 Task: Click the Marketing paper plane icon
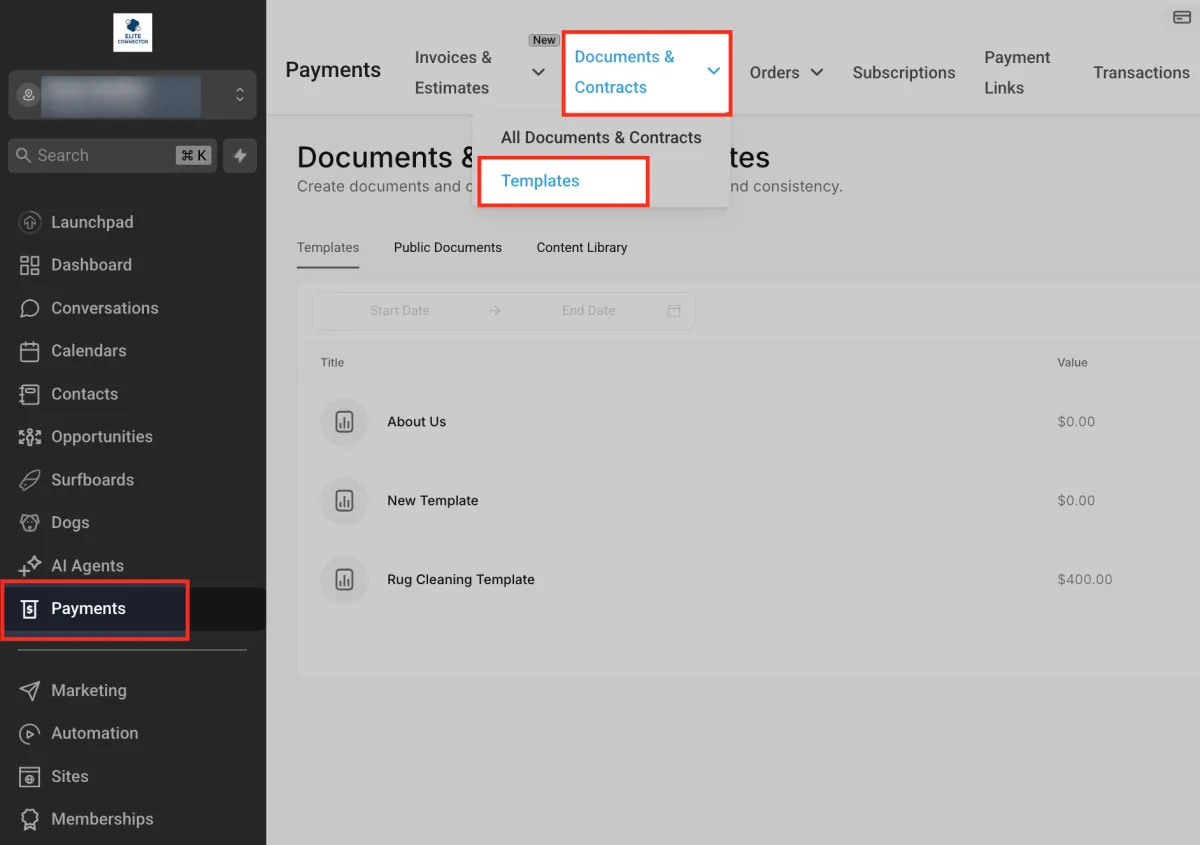coord(30,691)
